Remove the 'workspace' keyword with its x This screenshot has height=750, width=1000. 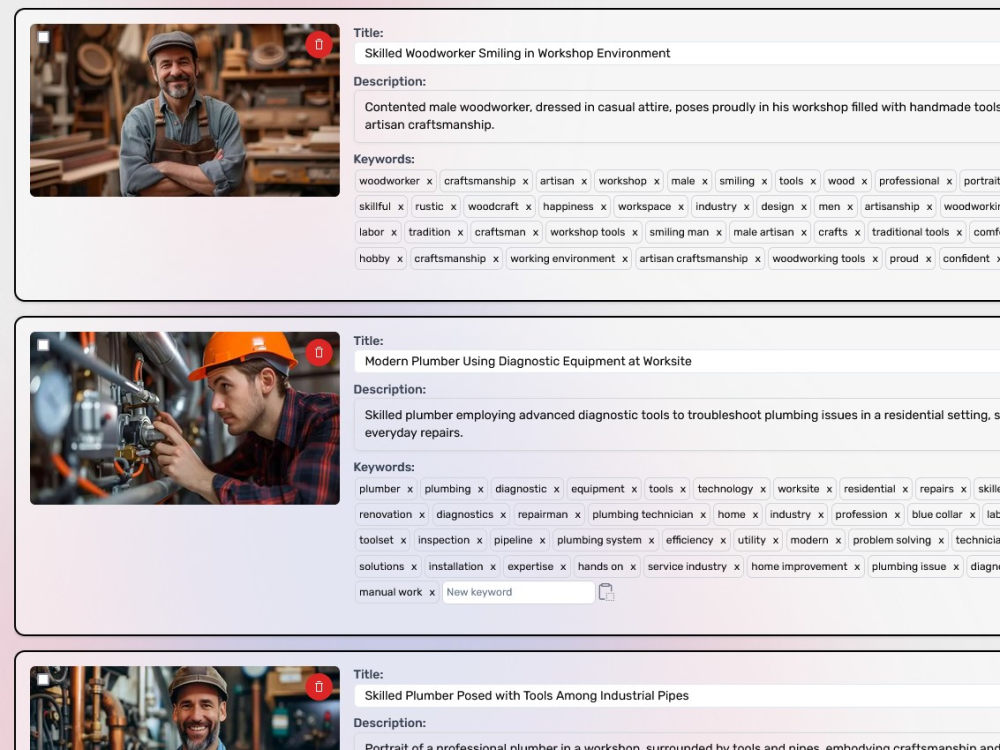[x=680, y=207]
